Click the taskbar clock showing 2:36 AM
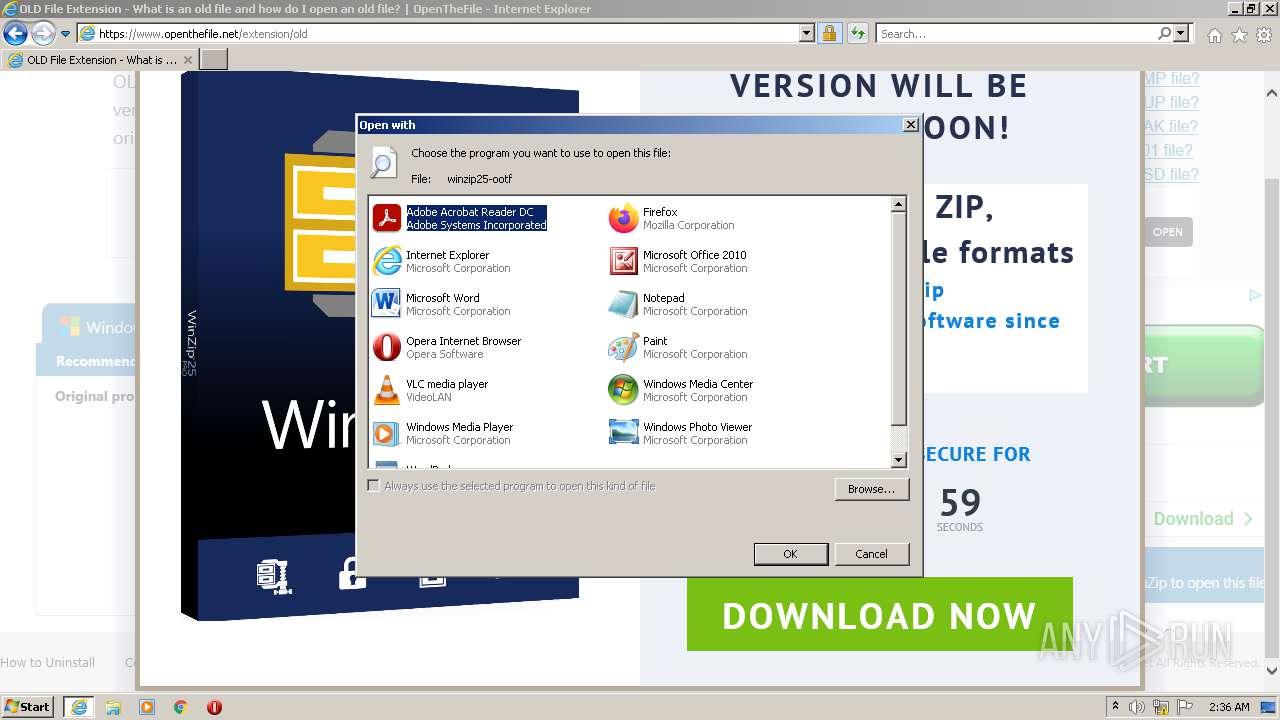Image resolution: width=1280 pixels, height=720 pixels. click(1229, 707)
